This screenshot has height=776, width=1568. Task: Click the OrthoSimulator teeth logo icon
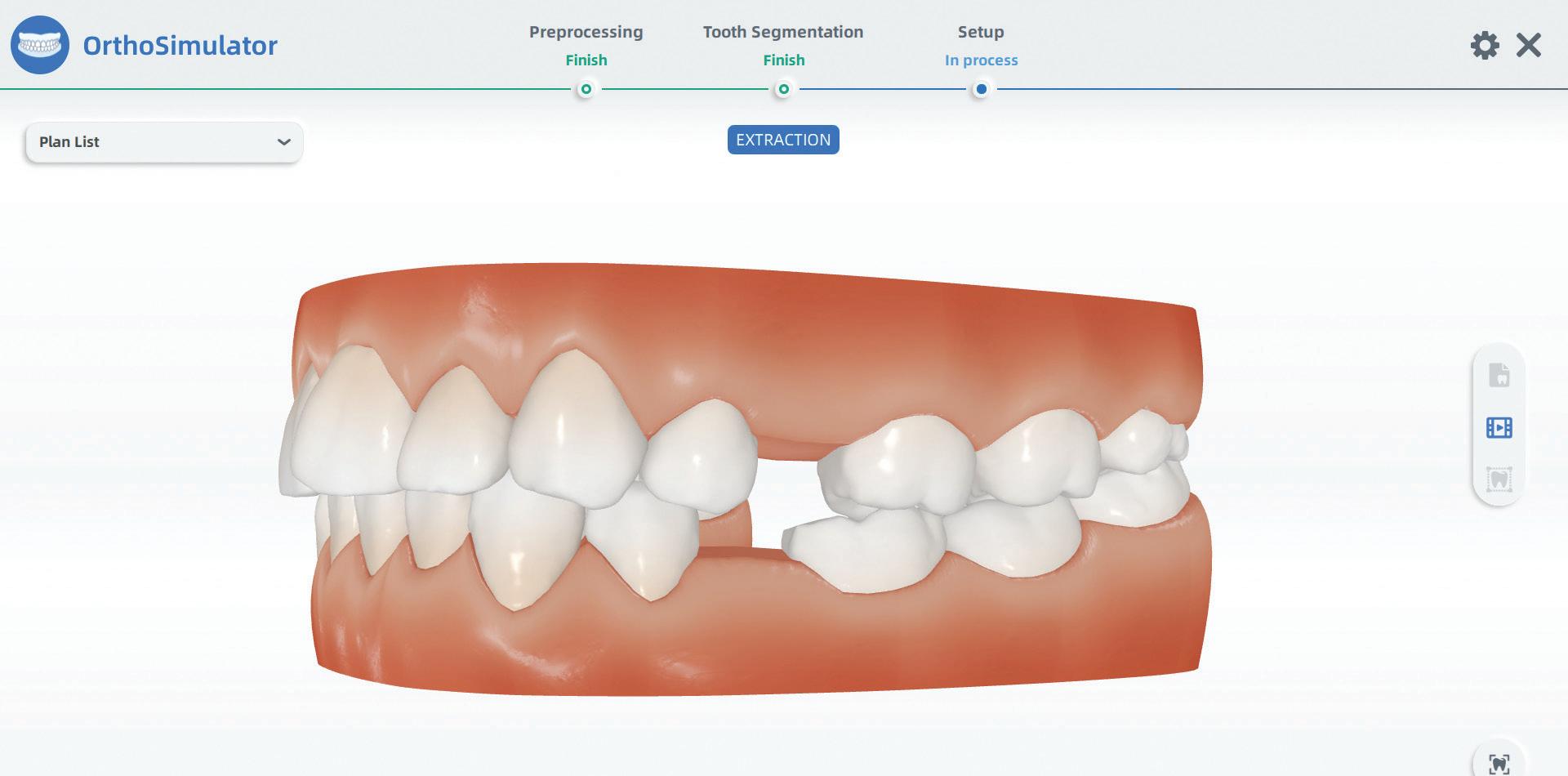click(39, 45)
